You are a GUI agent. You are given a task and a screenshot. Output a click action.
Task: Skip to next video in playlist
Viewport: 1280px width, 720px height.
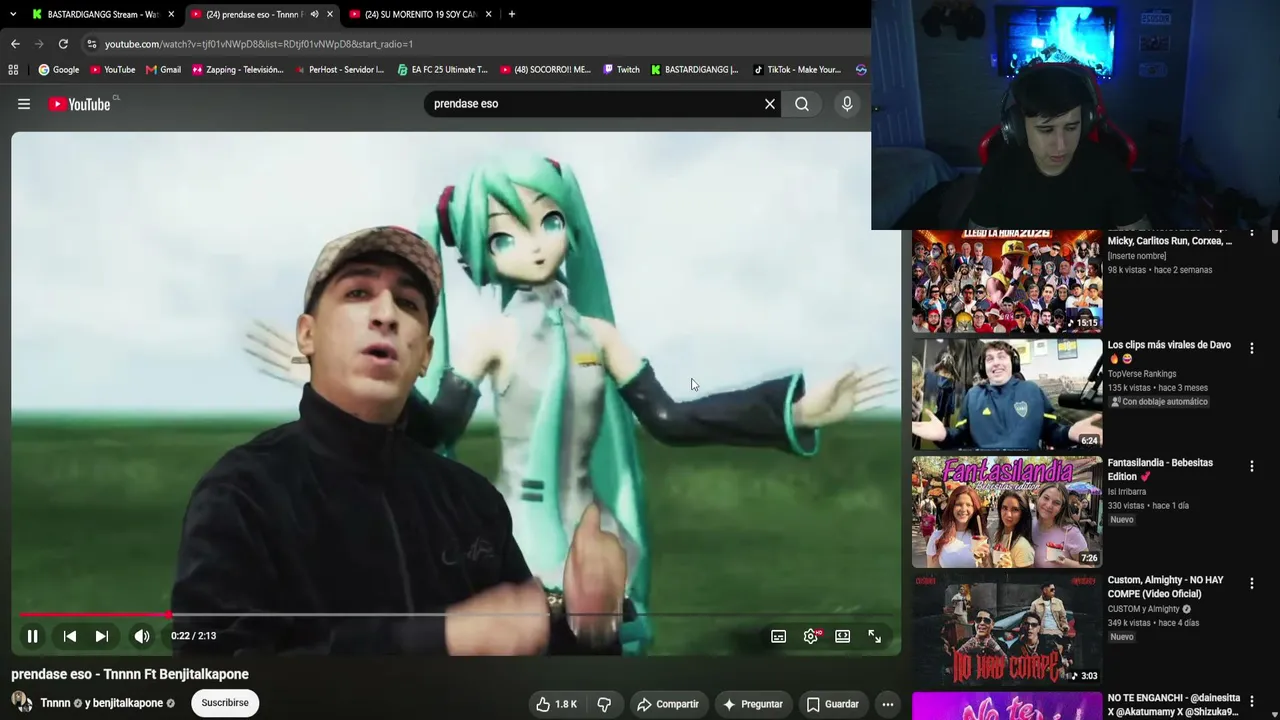102,636
